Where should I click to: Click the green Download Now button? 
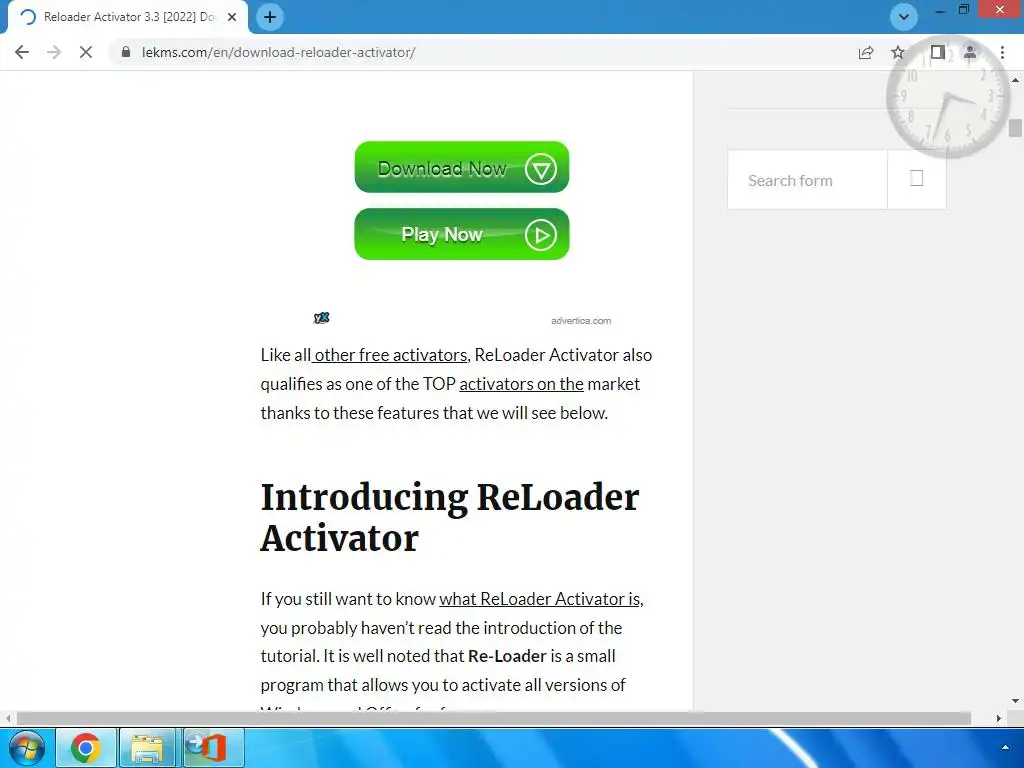pos(462,167)
